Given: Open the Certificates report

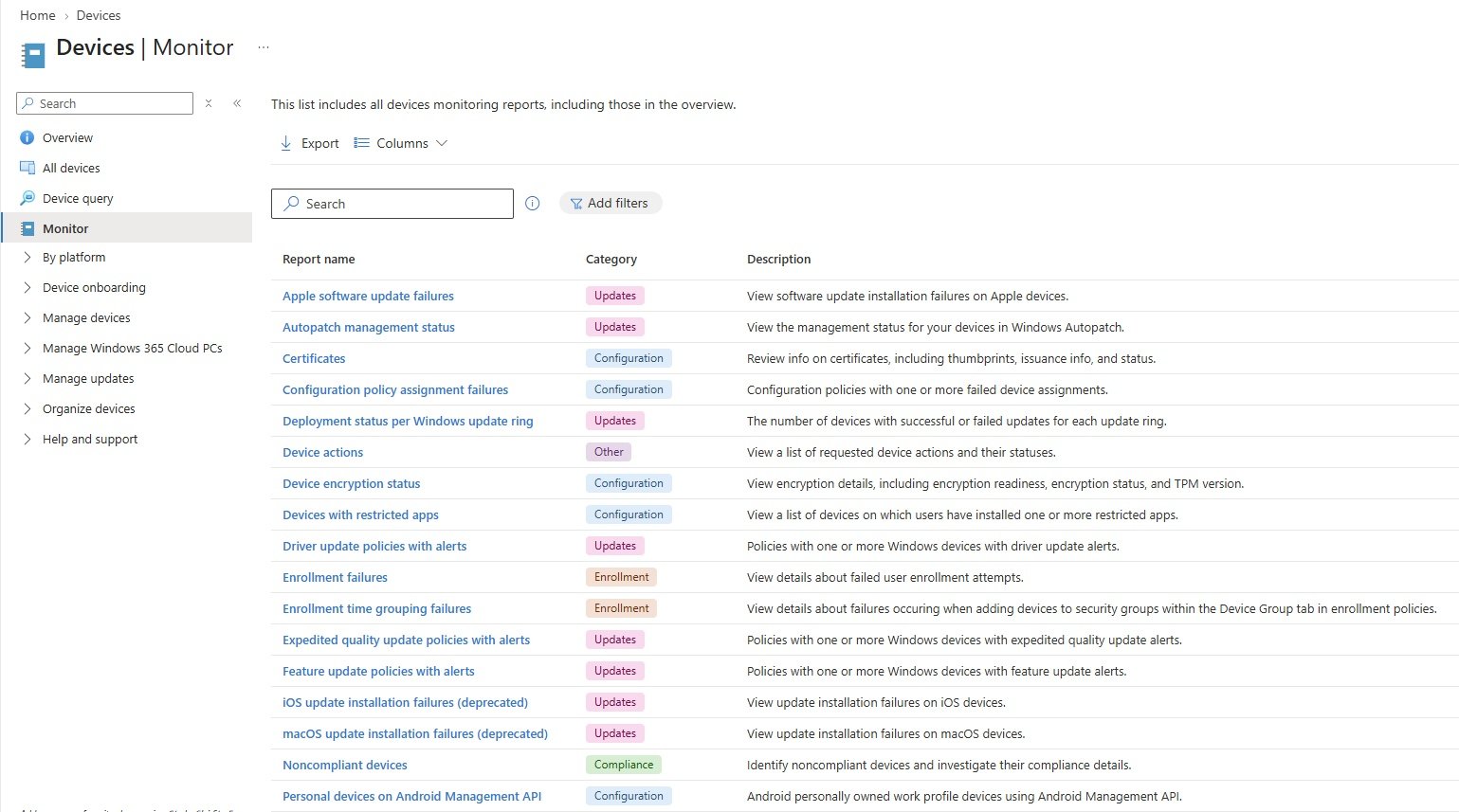Looking at the screenshot, I should (x=314, y=358).
